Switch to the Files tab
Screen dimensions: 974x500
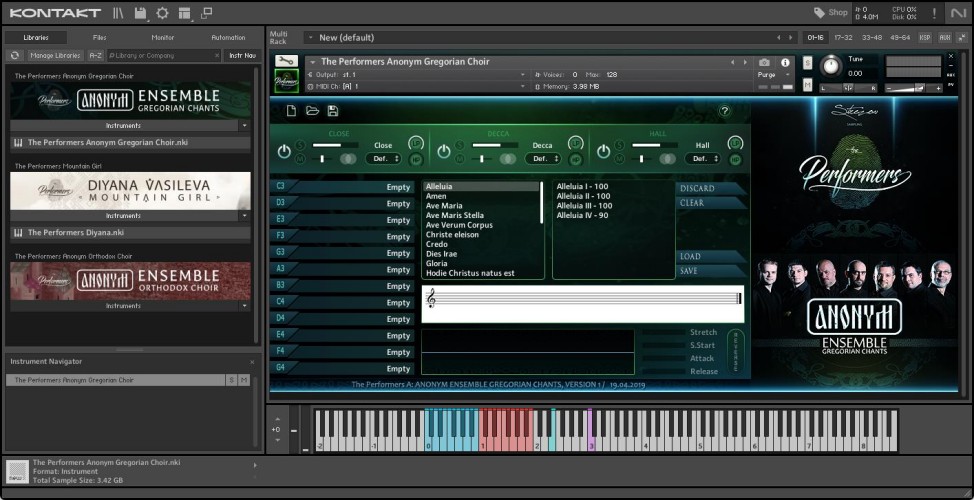tap(99, 37)
